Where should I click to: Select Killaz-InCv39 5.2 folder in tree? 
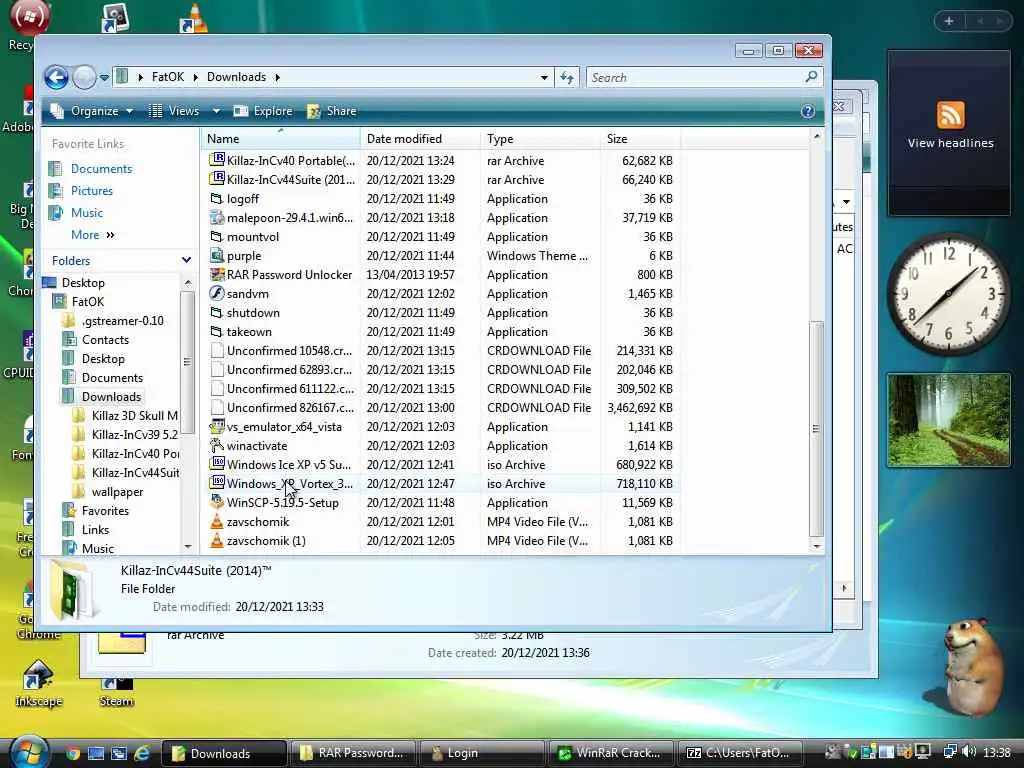[x=134, y=434]
